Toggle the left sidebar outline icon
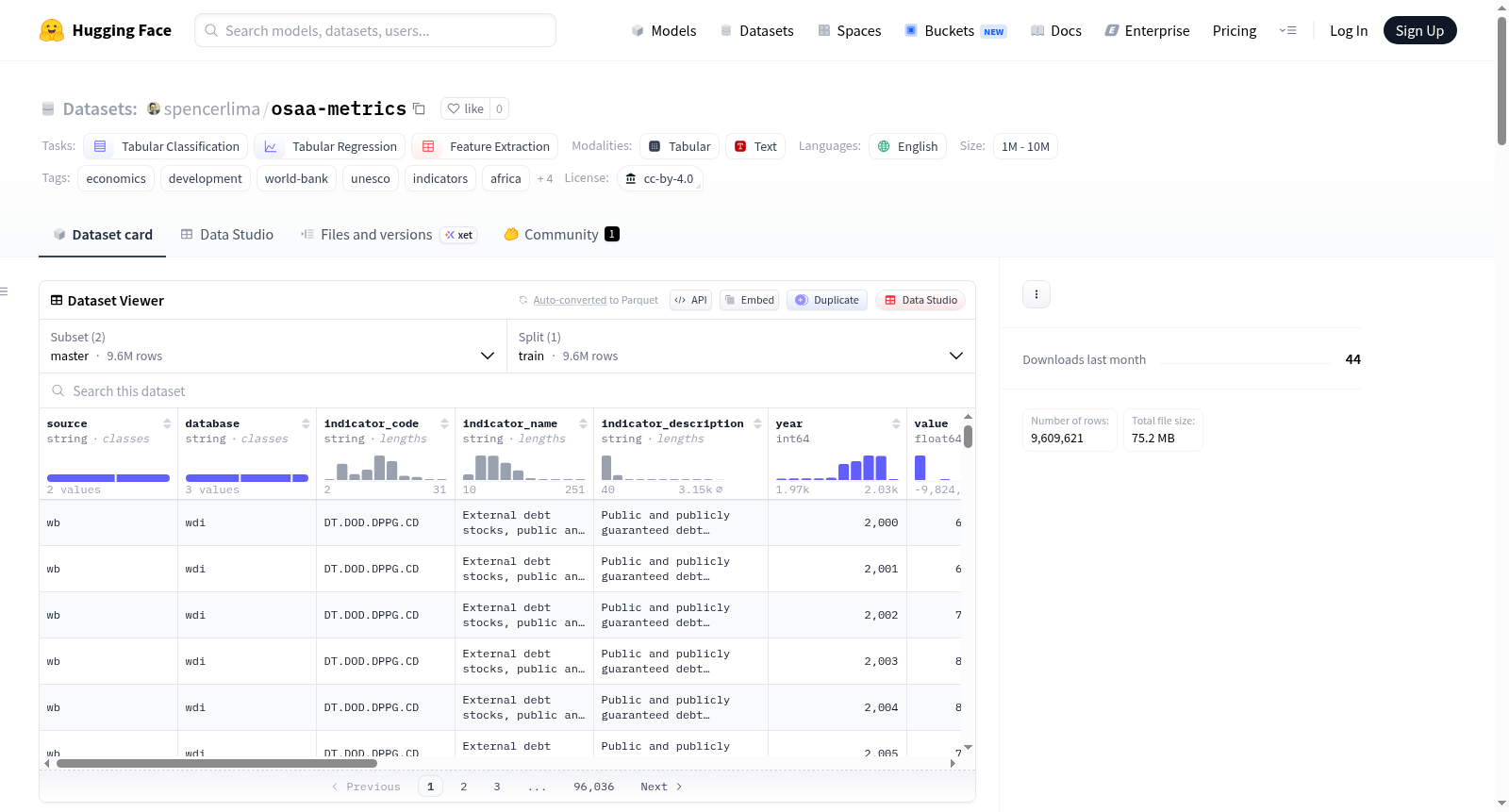The image size is (1509, 812). [x=4, y=291]
